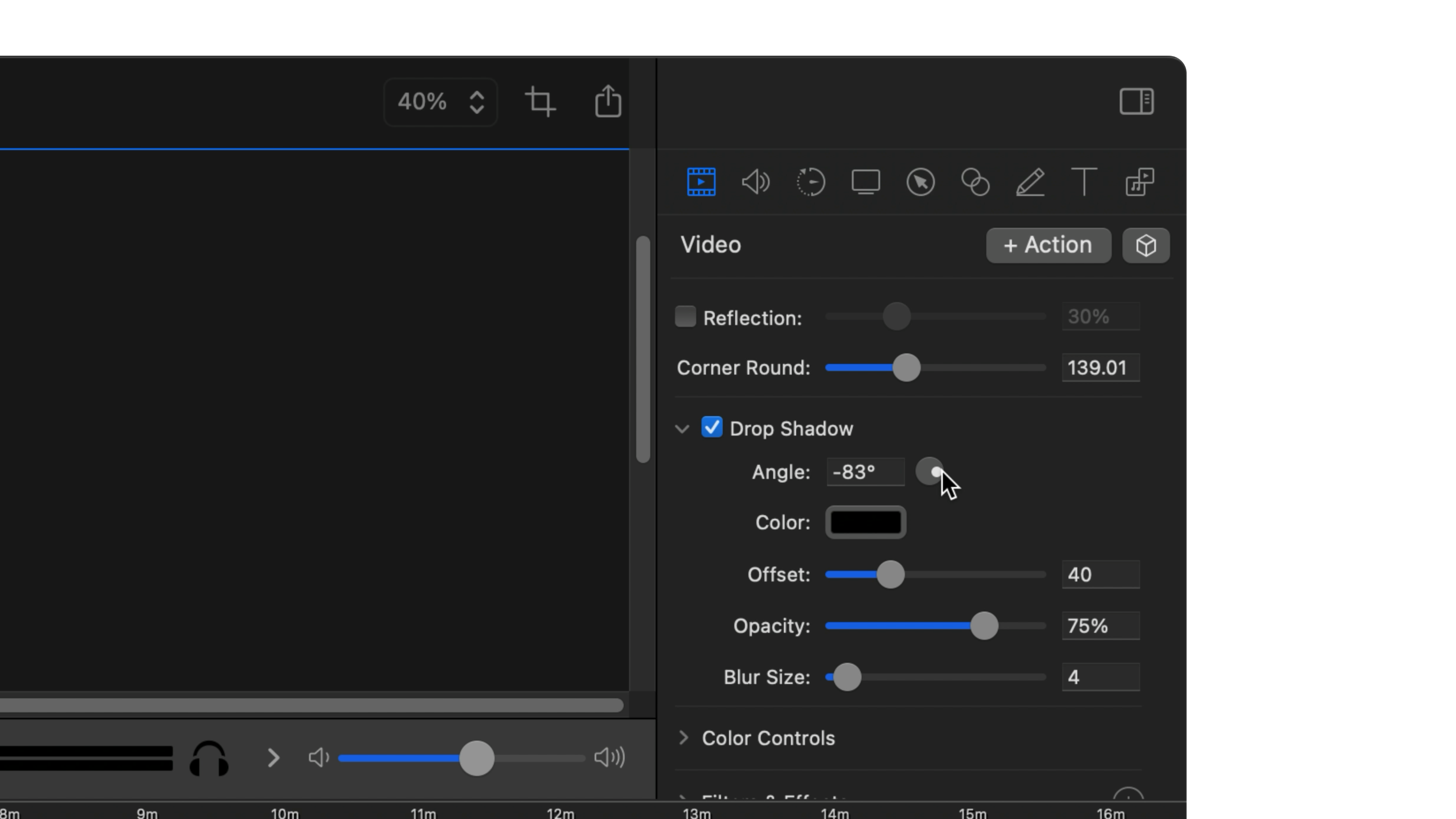Viewport: 1456px width, 819px height.
Task: Collapse the Drop Shadow section chevron
Action: pyautogui.click(x=682, y=429)
